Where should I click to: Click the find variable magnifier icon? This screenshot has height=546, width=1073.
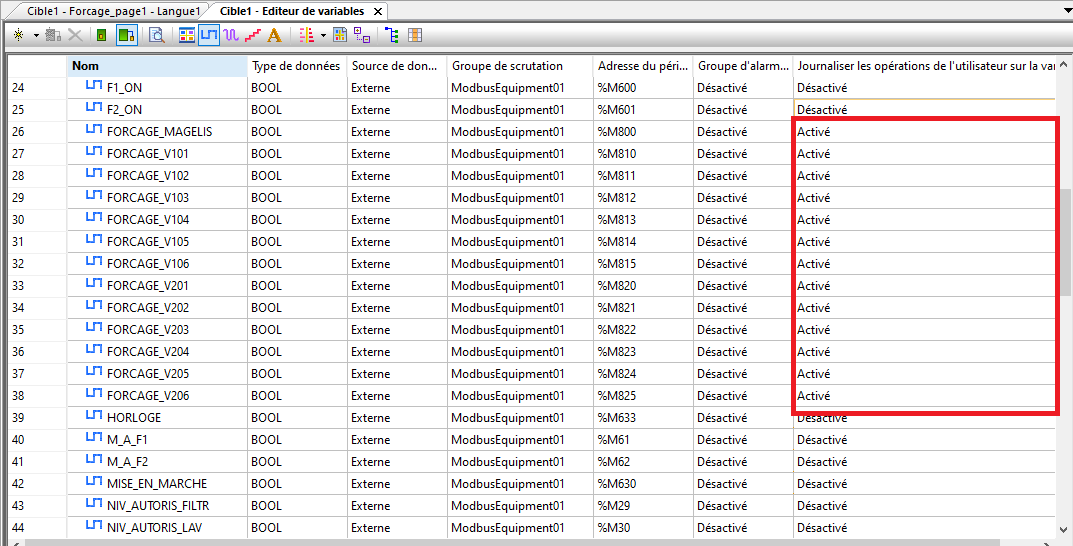157,35
